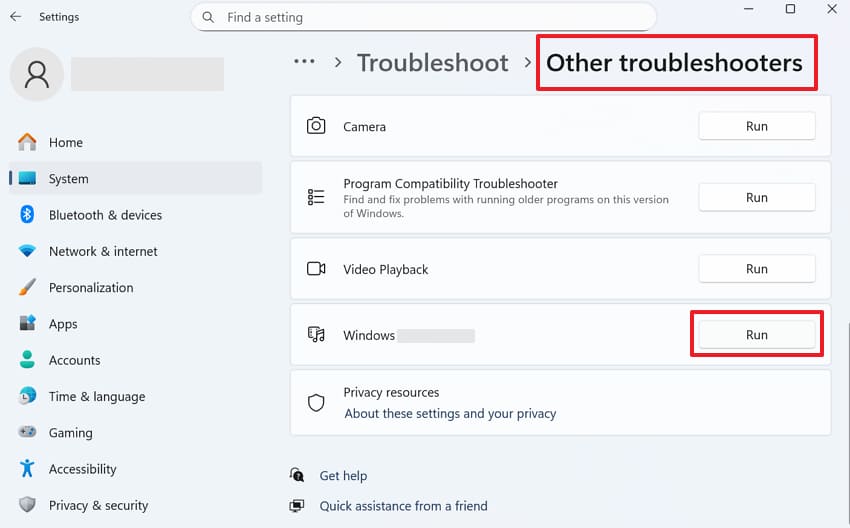The height and width of the screenshot is (528, 850).
Task: Maximize the Settings window
Action: [x=790, y=9]
